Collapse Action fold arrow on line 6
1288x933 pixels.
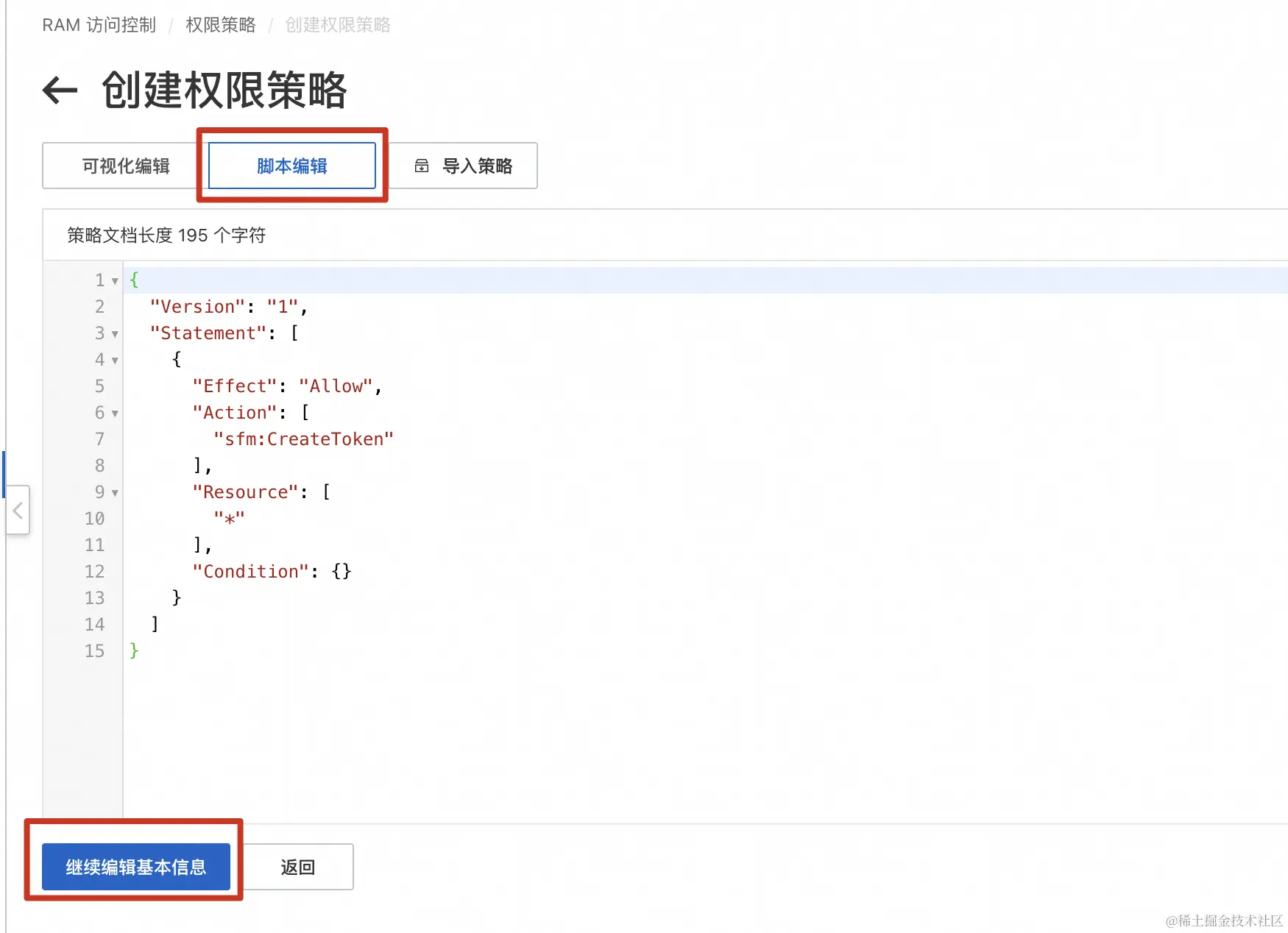115,414
